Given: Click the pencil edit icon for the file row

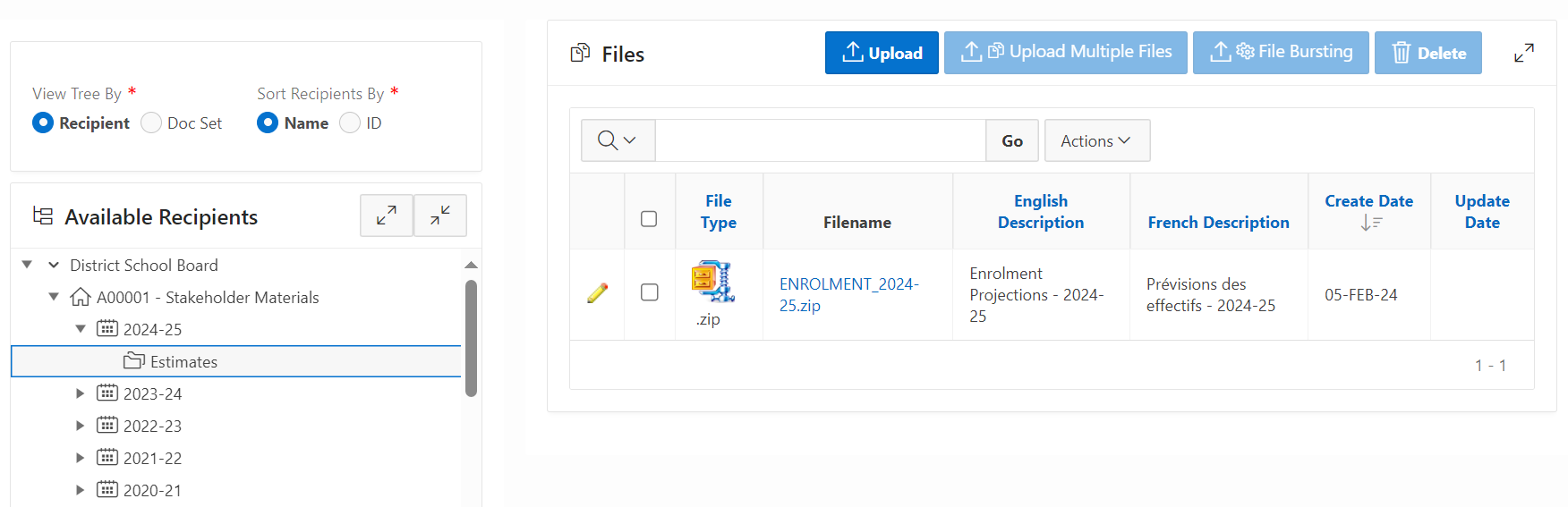Looking at the screenshot, I should point(598,293).
